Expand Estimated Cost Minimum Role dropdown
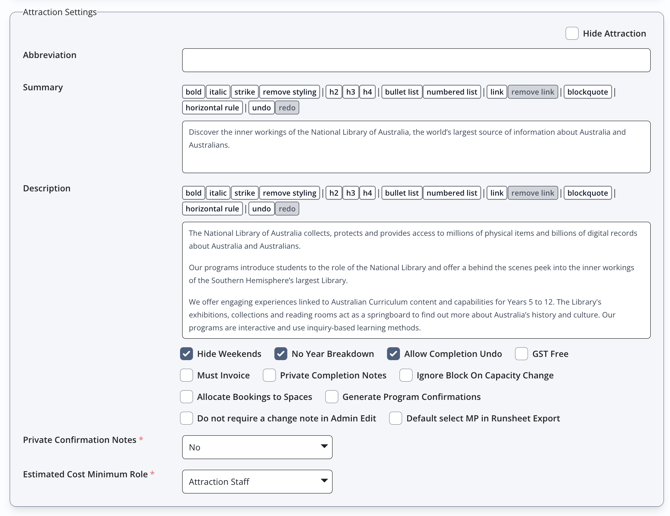 point(257,481)
